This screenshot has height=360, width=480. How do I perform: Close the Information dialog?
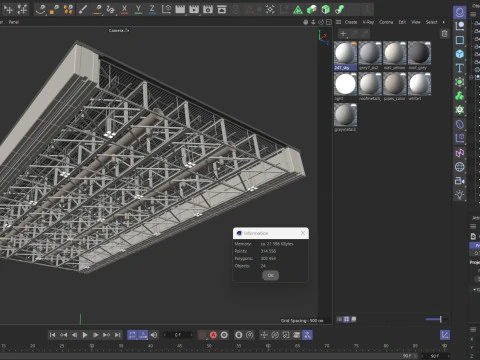[x=303, y=233]
